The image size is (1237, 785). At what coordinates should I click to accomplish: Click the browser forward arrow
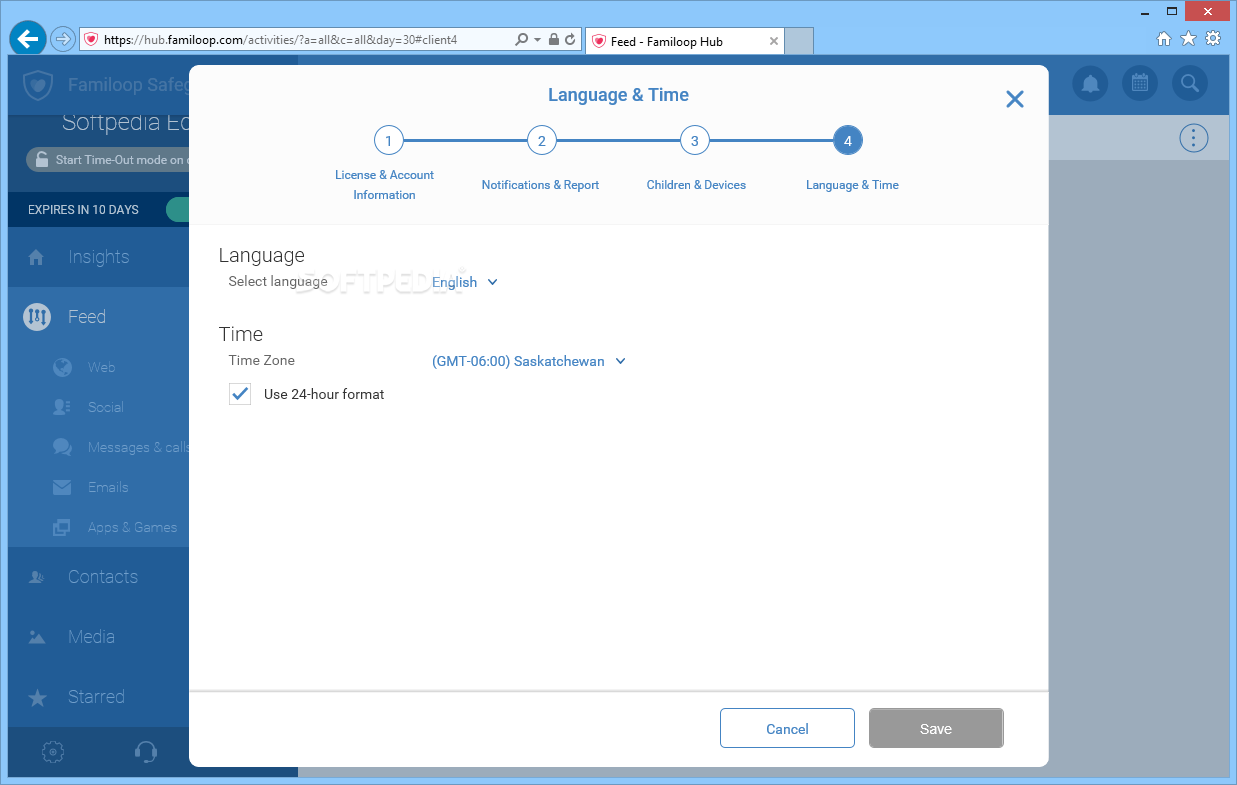click(x=63, y=40)
